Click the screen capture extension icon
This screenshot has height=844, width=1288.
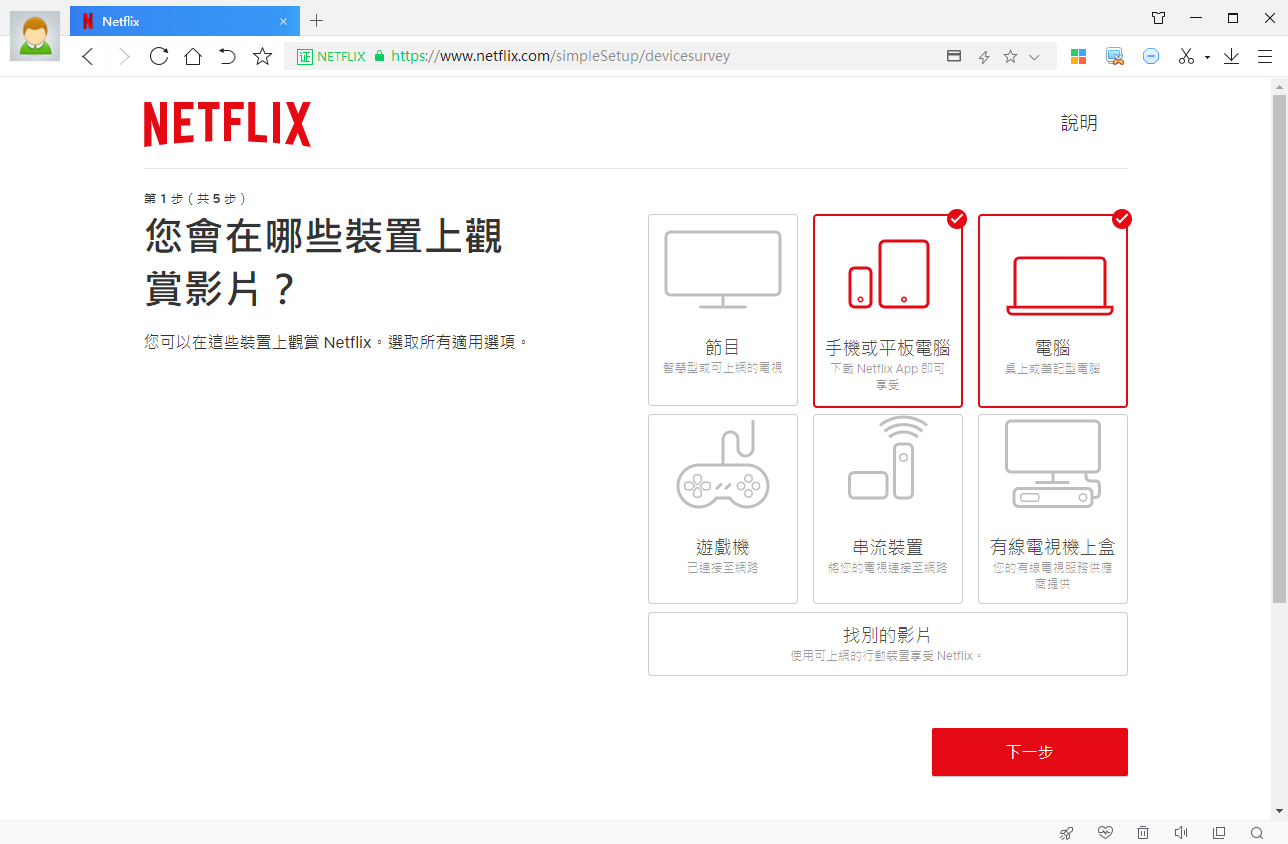click(x=1115, y=57)
